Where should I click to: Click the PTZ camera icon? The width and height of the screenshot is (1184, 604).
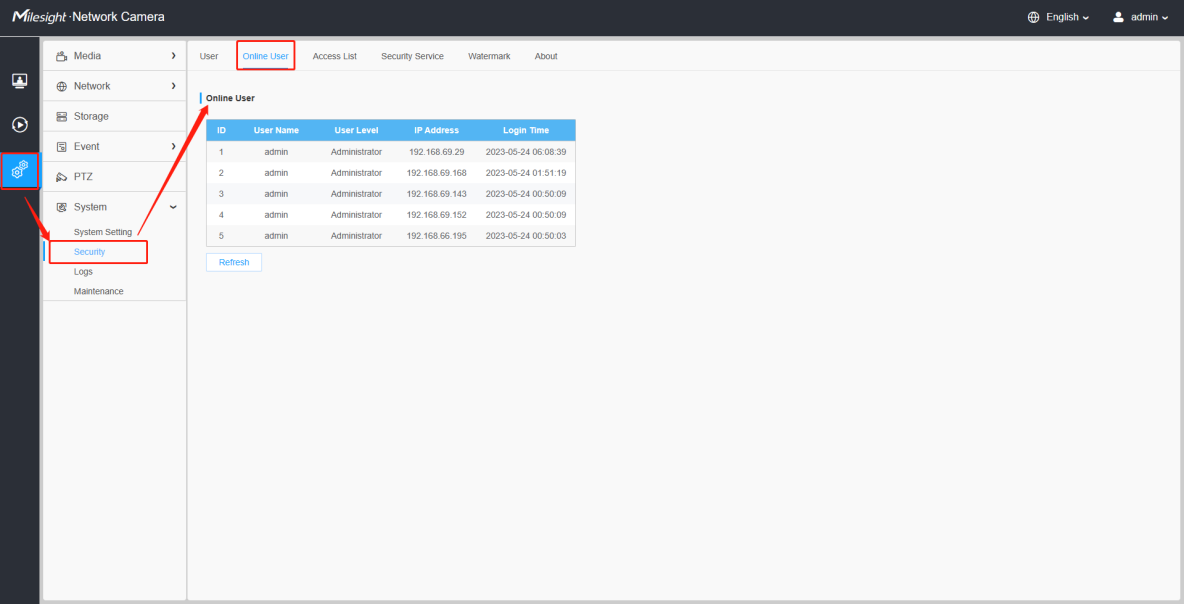pyautogui.click(x=62, y=177)
